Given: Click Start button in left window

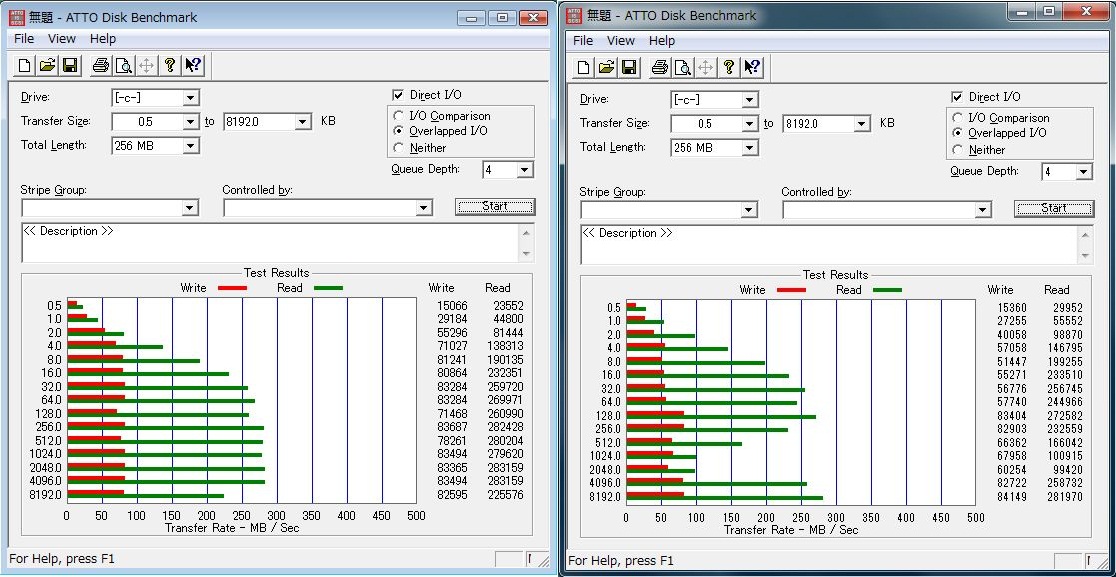Looking at the screenshot, I should pyautogui.click(x=495, y=206).
